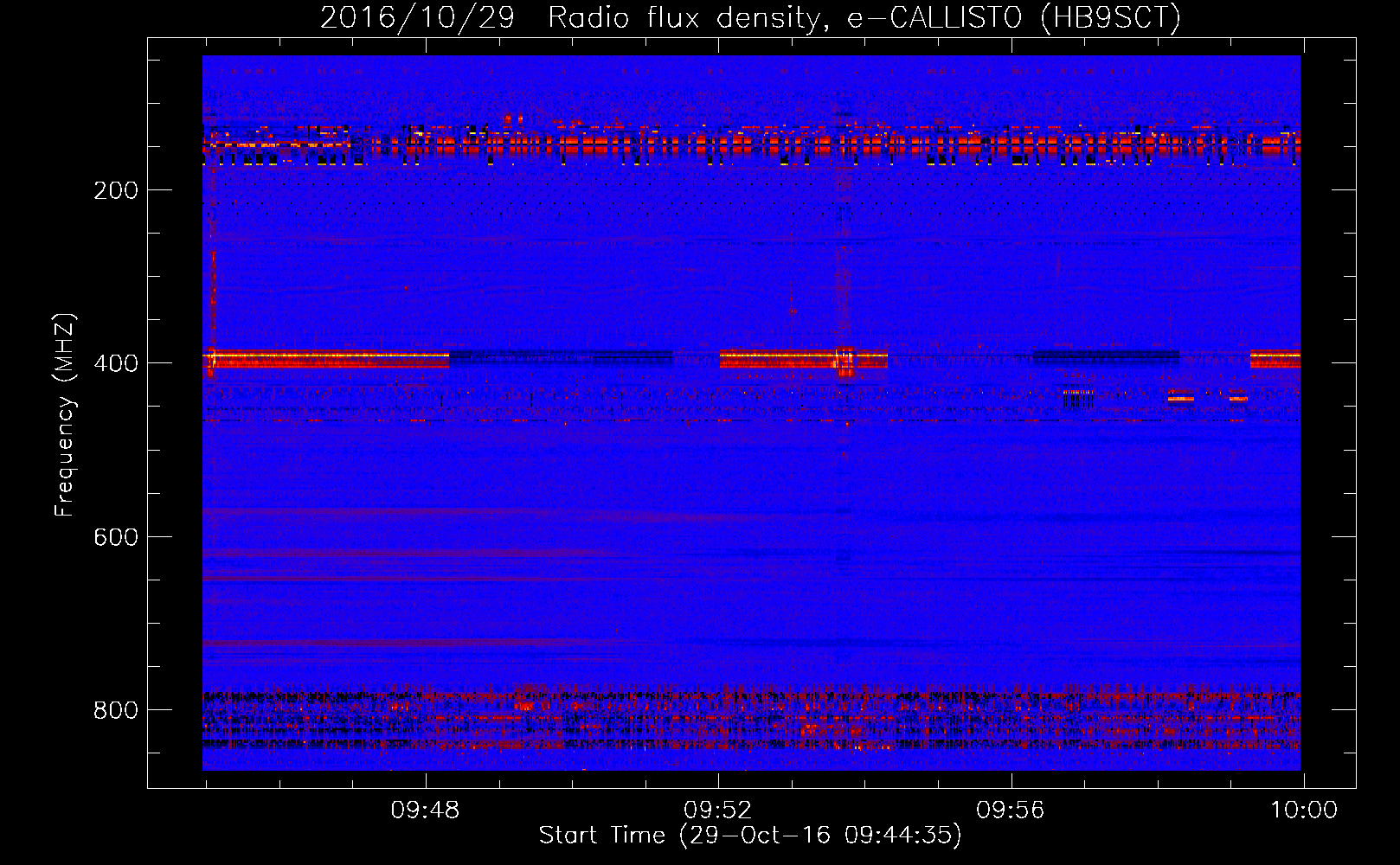Viewport: 1400px width, 865px height.
Task: Click the '09:52' time tick label
Action: click(x=718, y=811)
